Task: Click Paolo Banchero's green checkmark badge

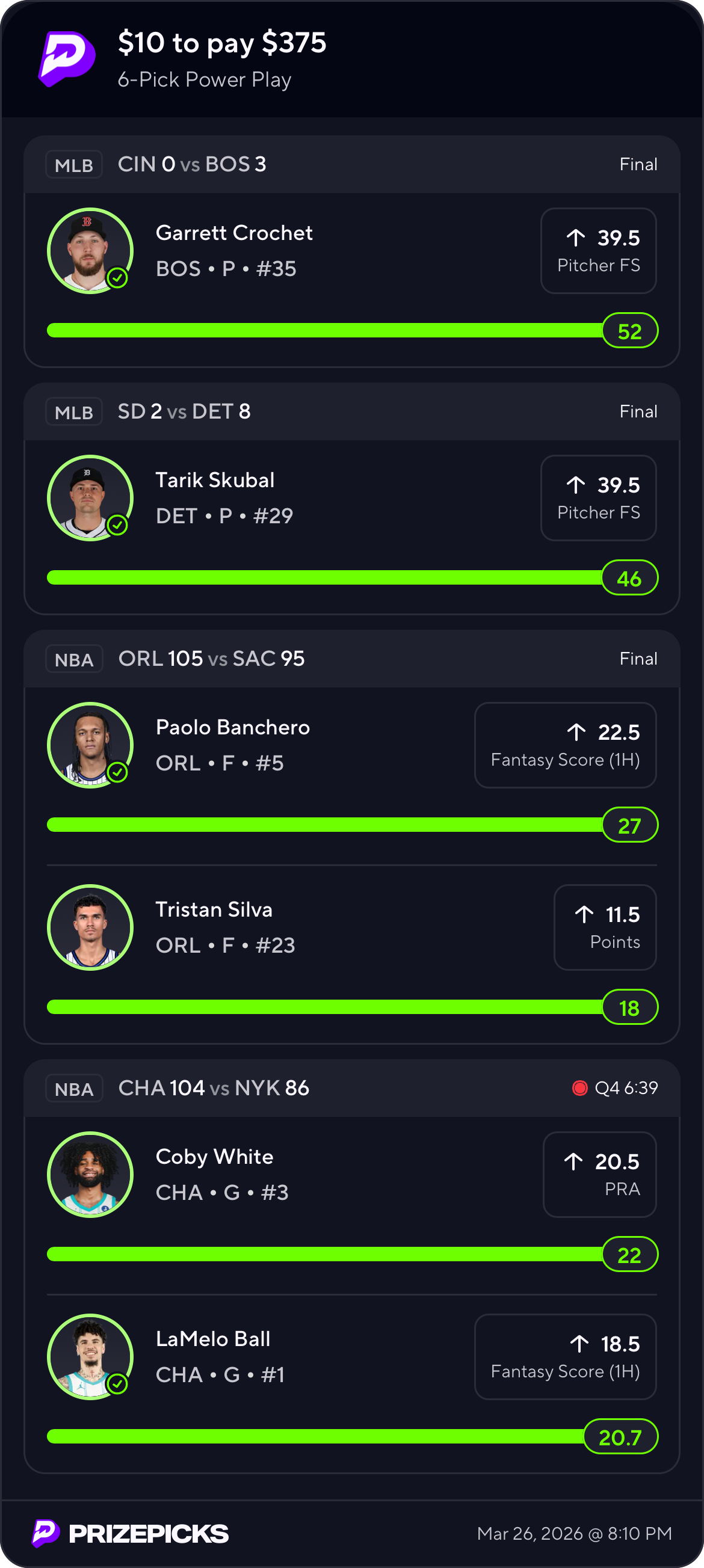Action: pos(117,772)
